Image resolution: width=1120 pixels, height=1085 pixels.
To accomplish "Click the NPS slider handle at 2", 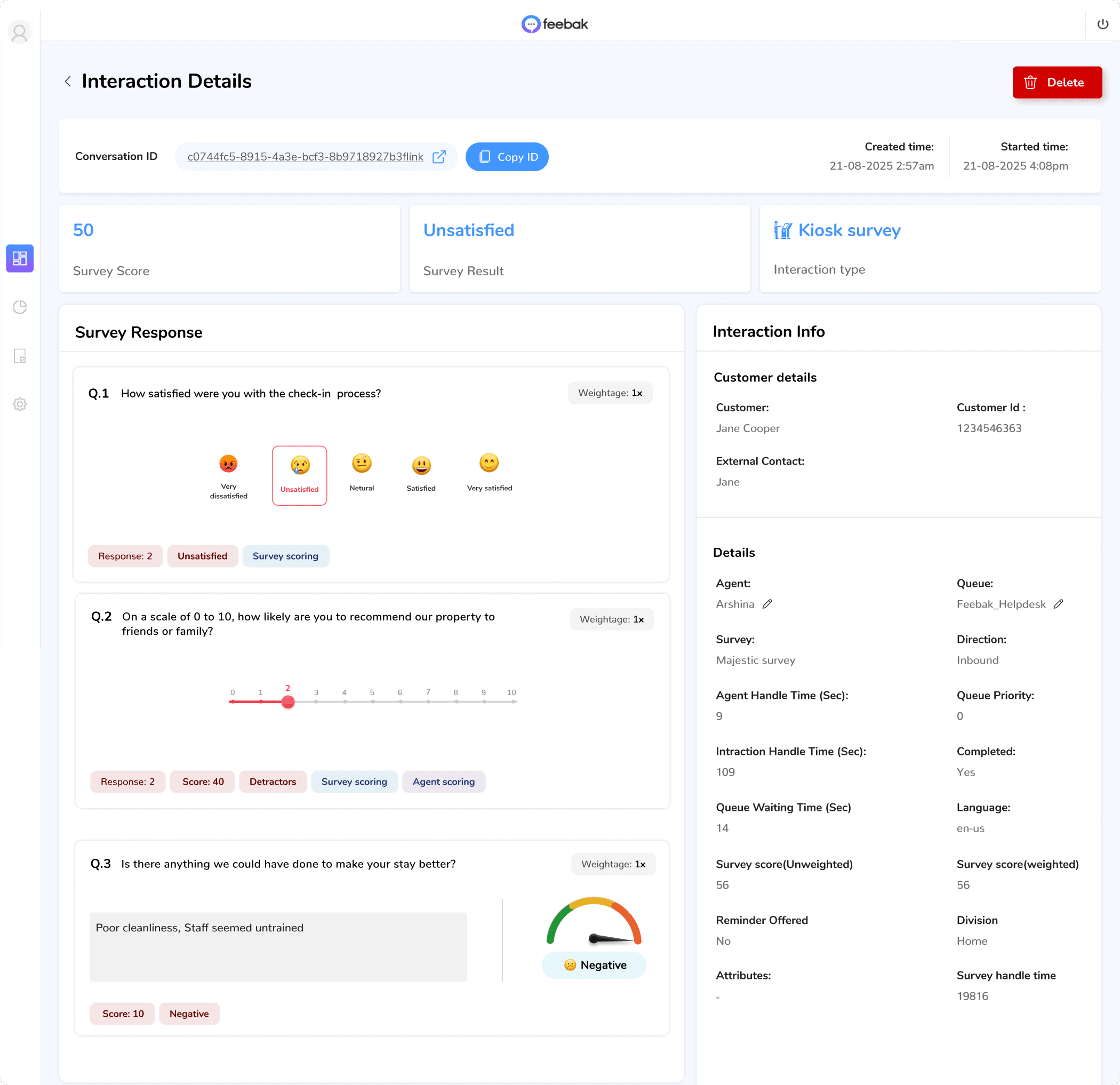I will pyautogui.click(x=288, y=701).
